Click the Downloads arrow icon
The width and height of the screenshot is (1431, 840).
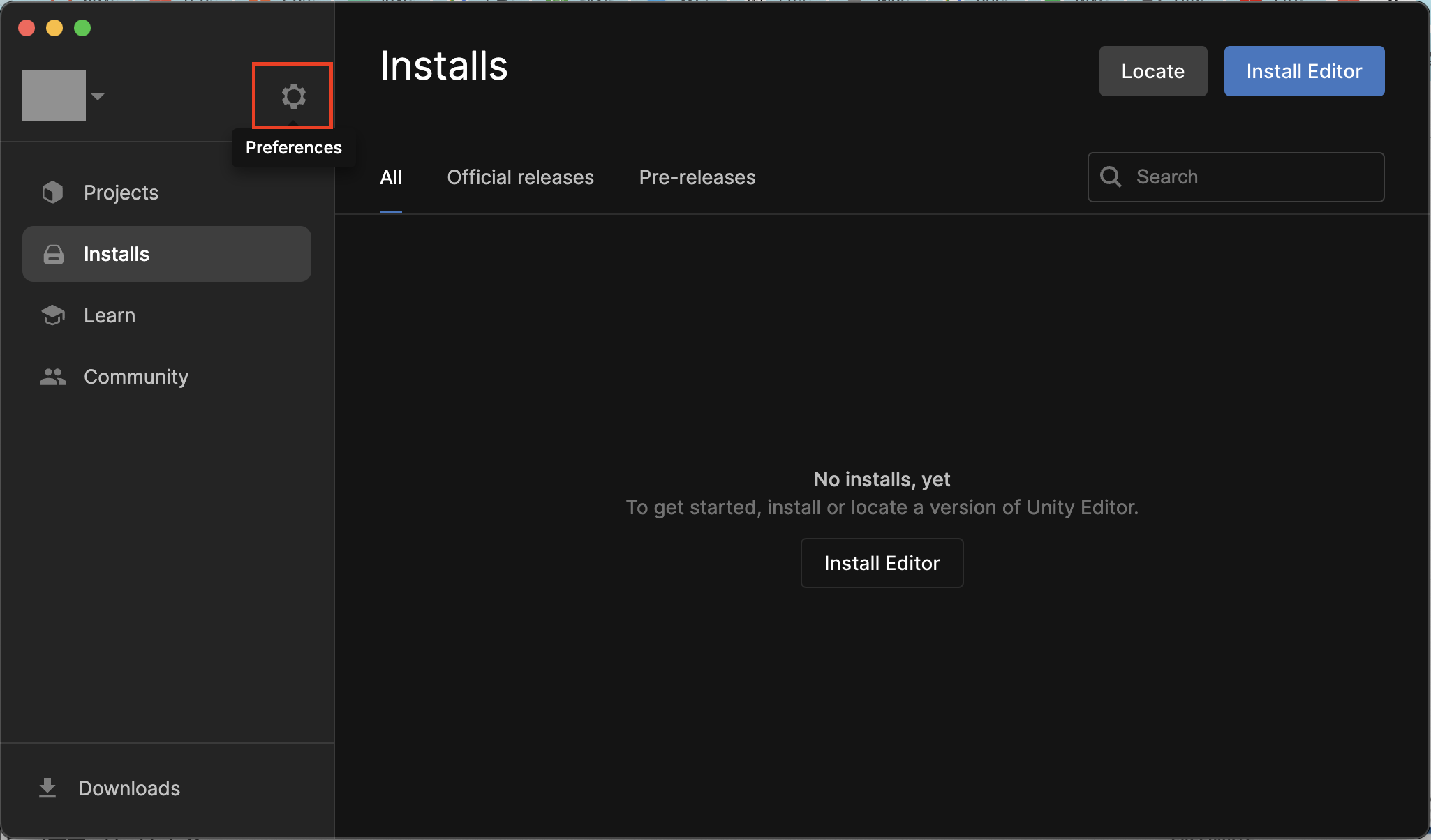coord(47,788)
